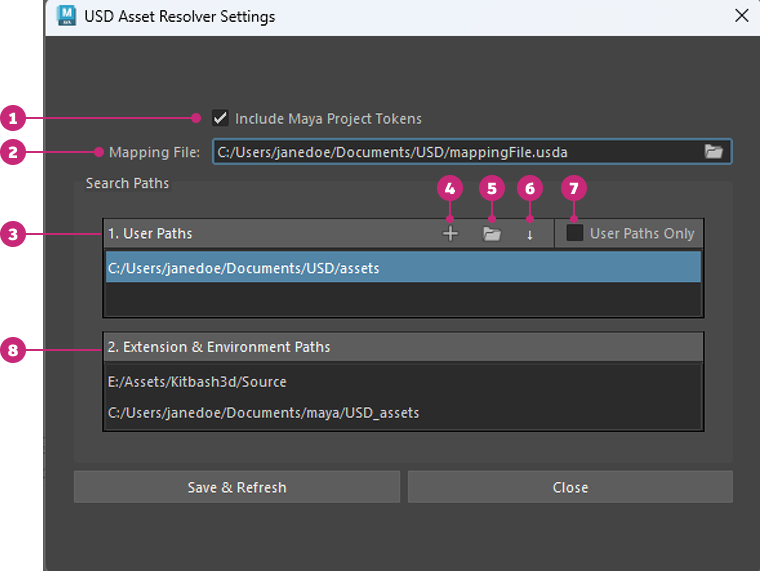Click the magenta callout marker numbered 8
This screenshot has height=571, width=760.
13,349
